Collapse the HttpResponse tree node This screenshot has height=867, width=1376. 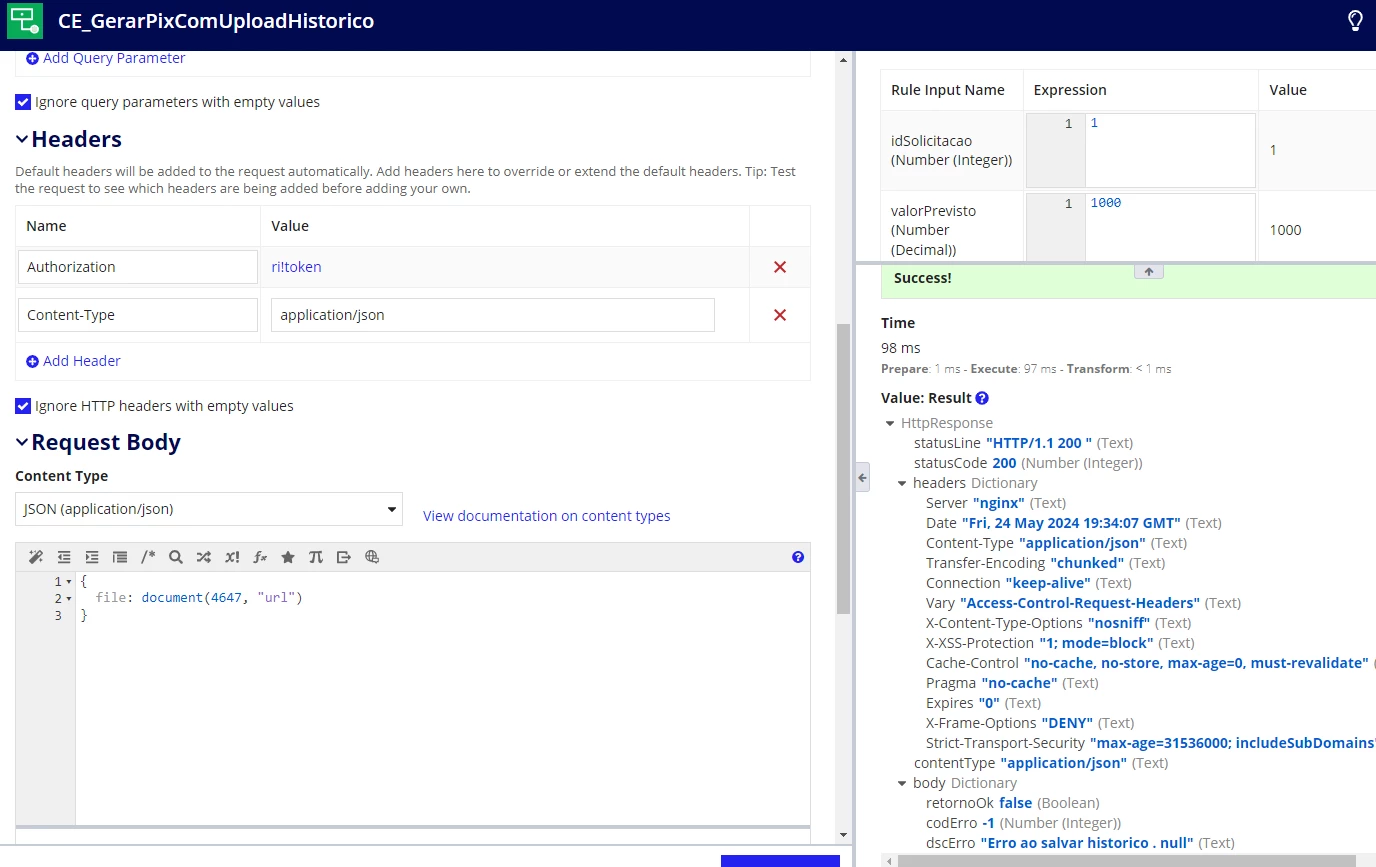(890, 423)
